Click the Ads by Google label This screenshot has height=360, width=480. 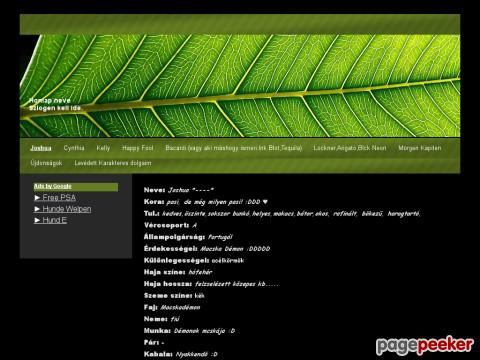(53, 186)
